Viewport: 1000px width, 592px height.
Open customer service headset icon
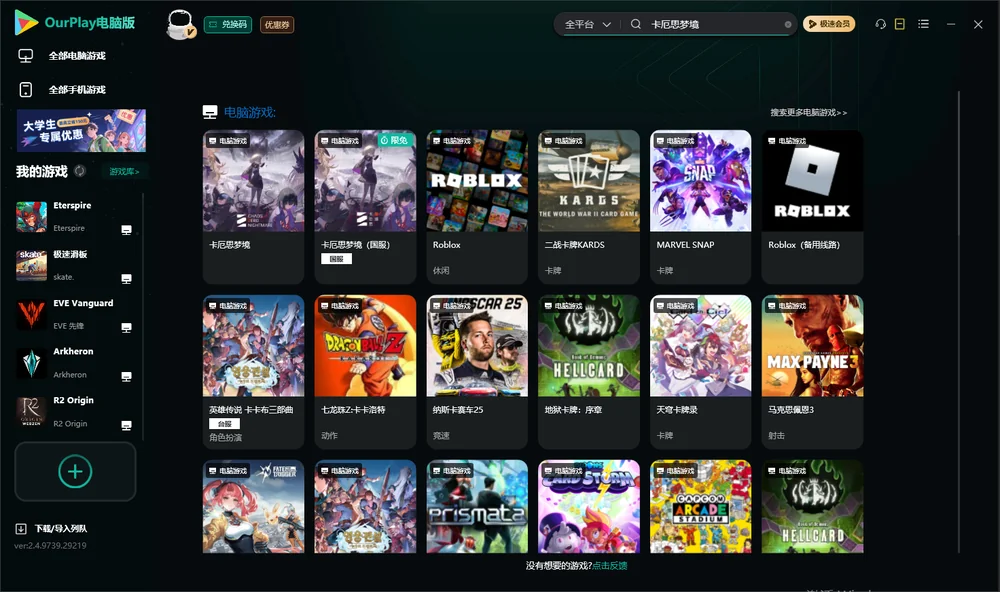(x=880, y=24)
